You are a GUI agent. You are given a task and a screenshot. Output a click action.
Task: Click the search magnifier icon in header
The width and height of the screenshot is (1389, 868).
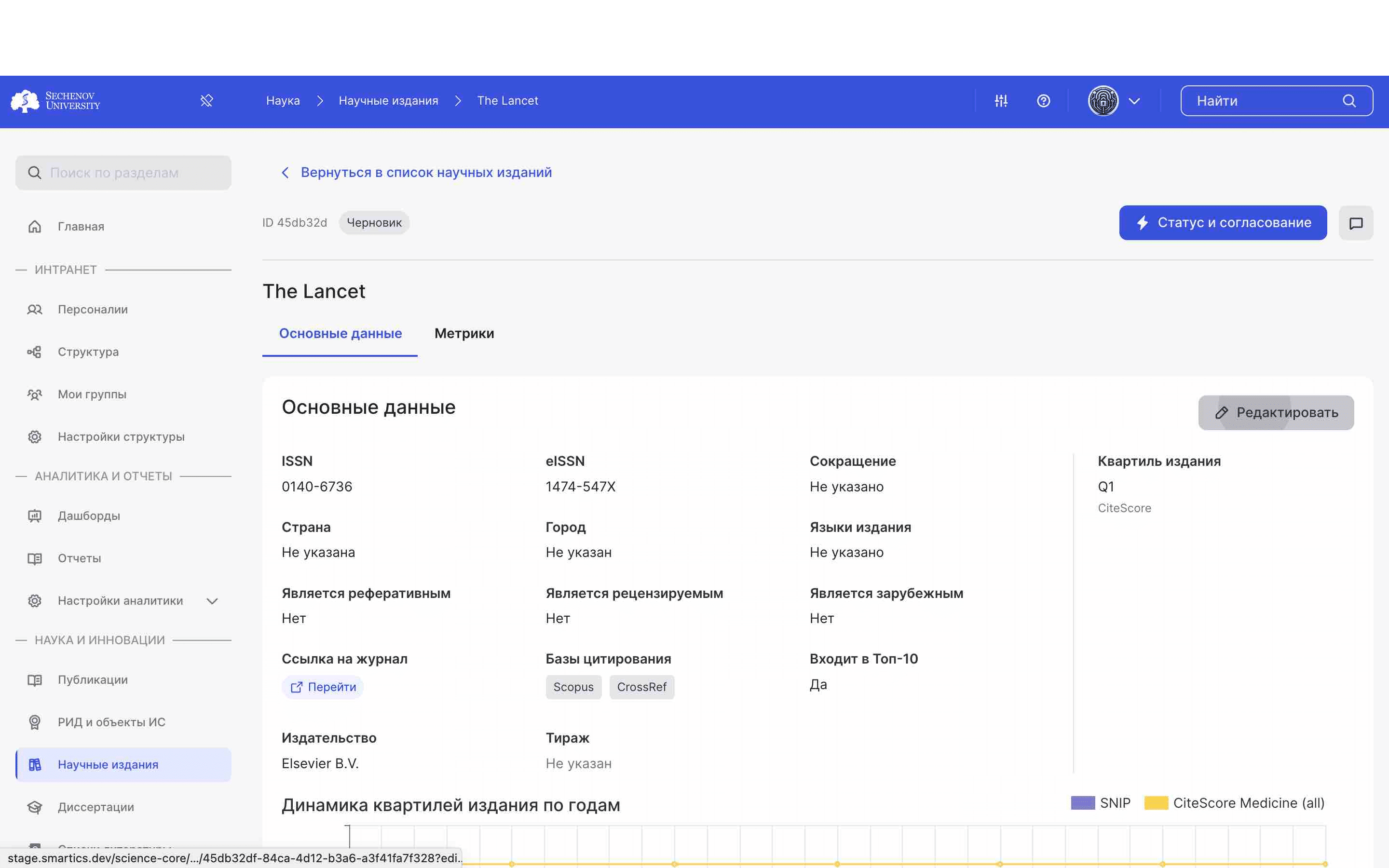click(x=1349, y=101)
